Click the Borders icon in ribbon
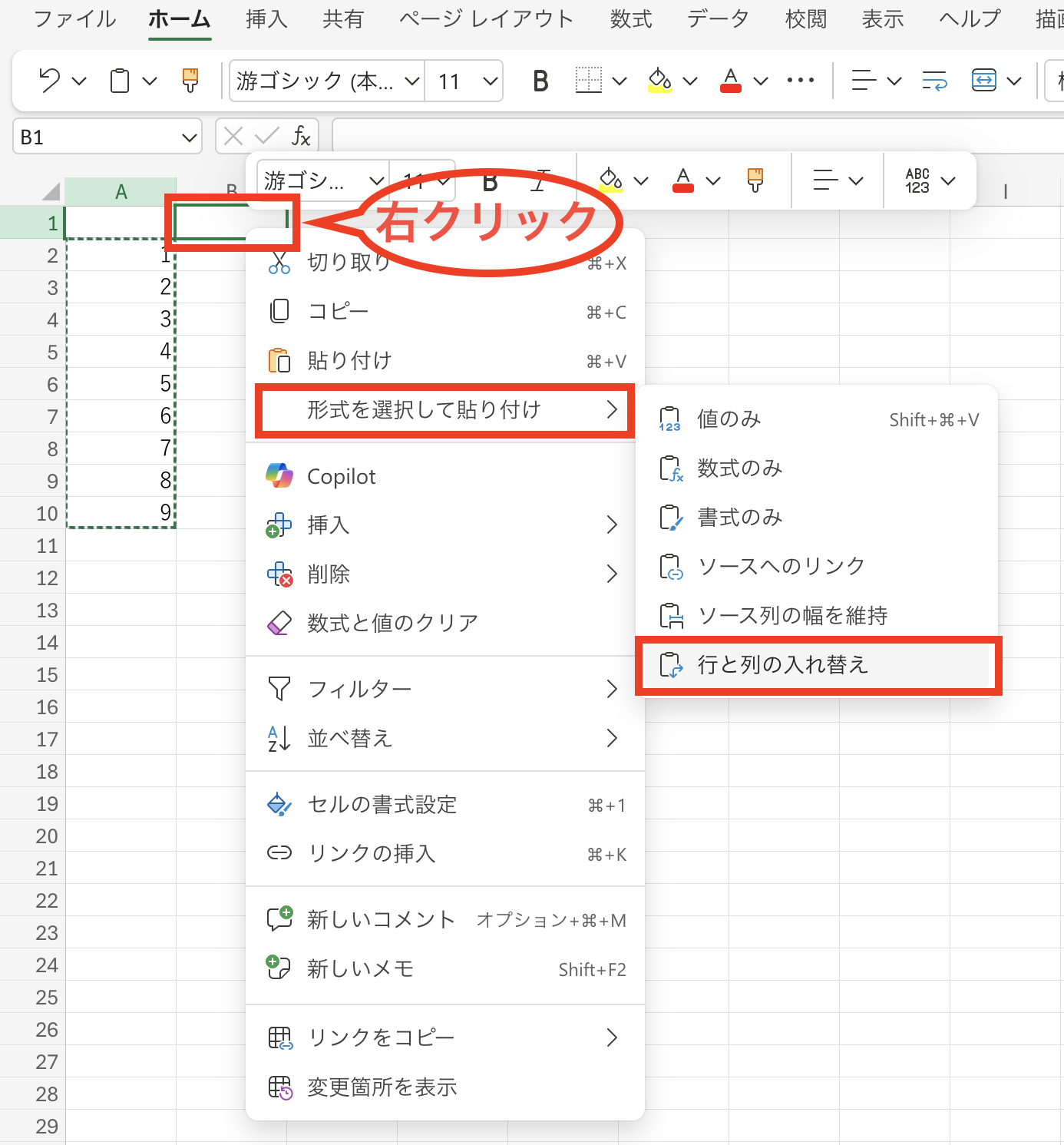 point(589,81)
